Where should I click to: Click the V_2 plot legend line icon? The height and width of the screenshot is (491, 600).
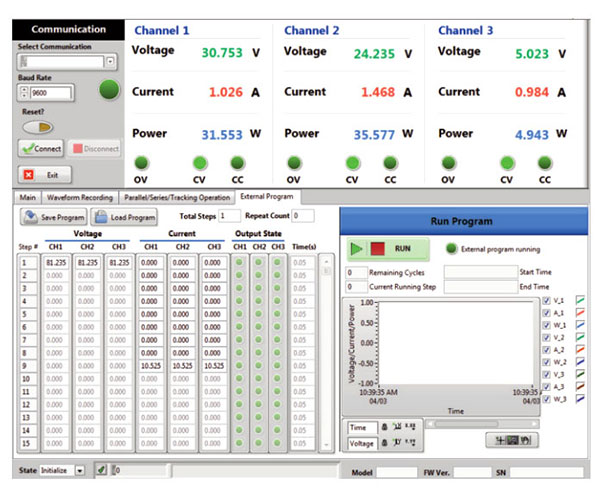coord(580,337)
